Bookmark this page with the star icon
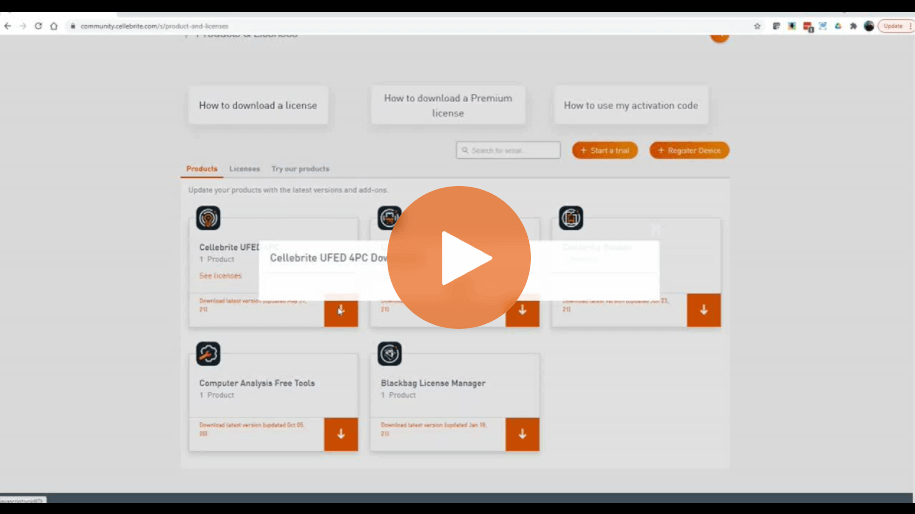Image resolution: width=915 pixels, height=514 pixels. point(757,26)
